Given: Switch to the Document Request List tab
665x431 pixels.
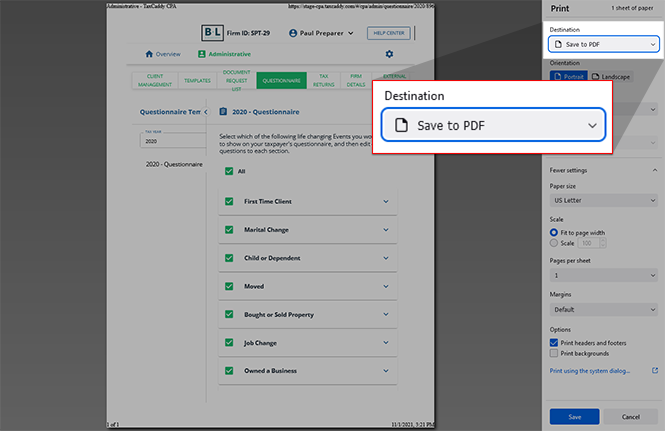Looking at the screenshot, I should (236, 80).
